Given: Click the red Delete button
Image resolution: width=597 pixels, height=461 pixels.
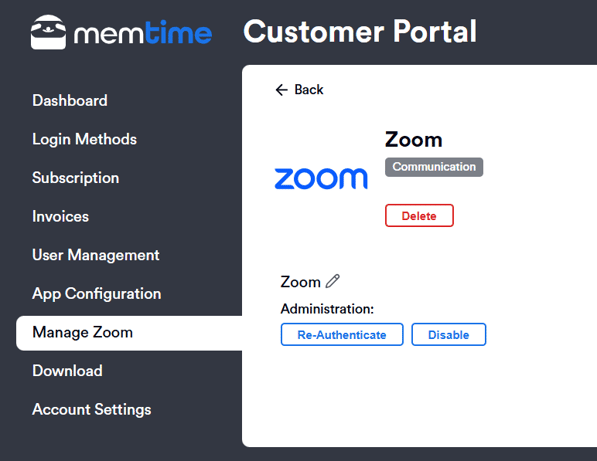Looking at the screenshot, I should coord(419,215).
